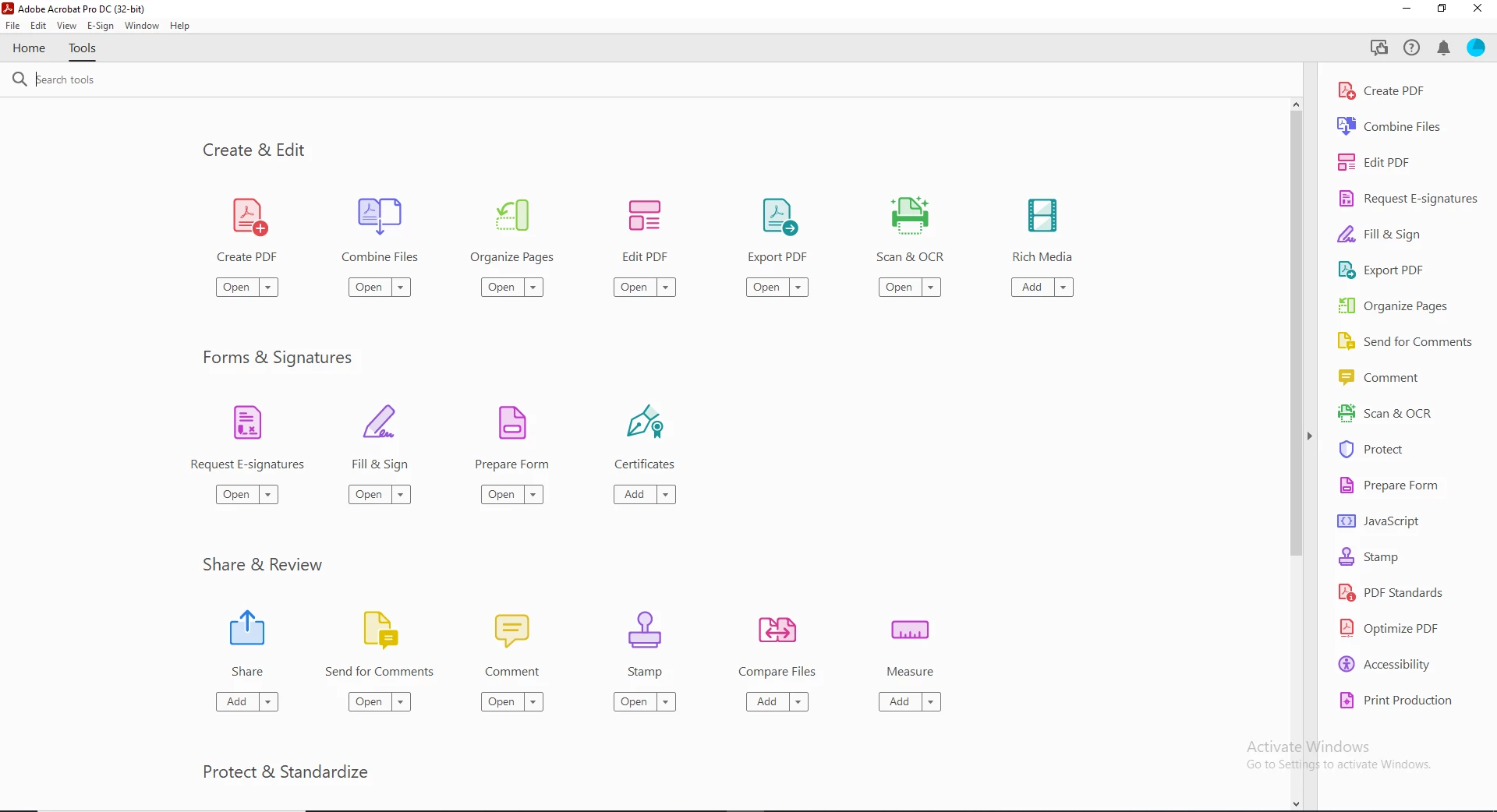The width and height of the screenshot is (1497, 812).
Task: Open the Help menu
Action: pyautogui.click(x=179, y=26)
